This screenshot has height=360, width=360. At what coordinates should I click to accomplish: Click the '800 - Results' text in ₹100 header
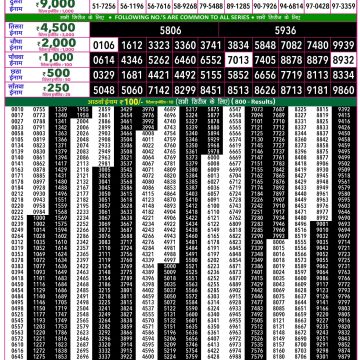(x=254, y=102)
